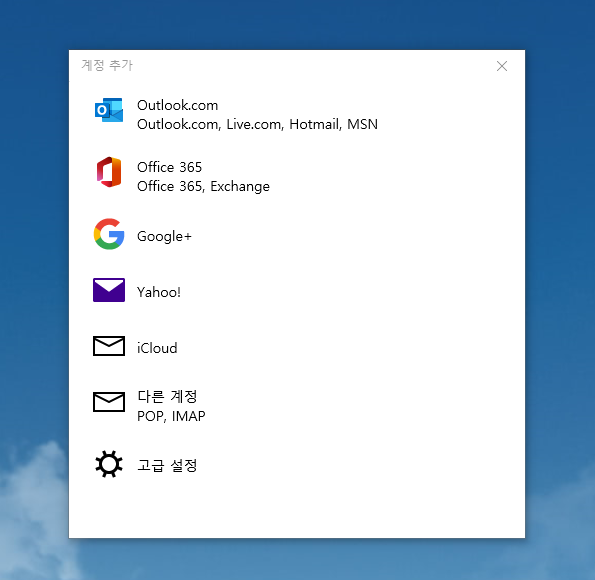Add a Yahoo! account
This screenshot has width=595, height=580.
159,292
